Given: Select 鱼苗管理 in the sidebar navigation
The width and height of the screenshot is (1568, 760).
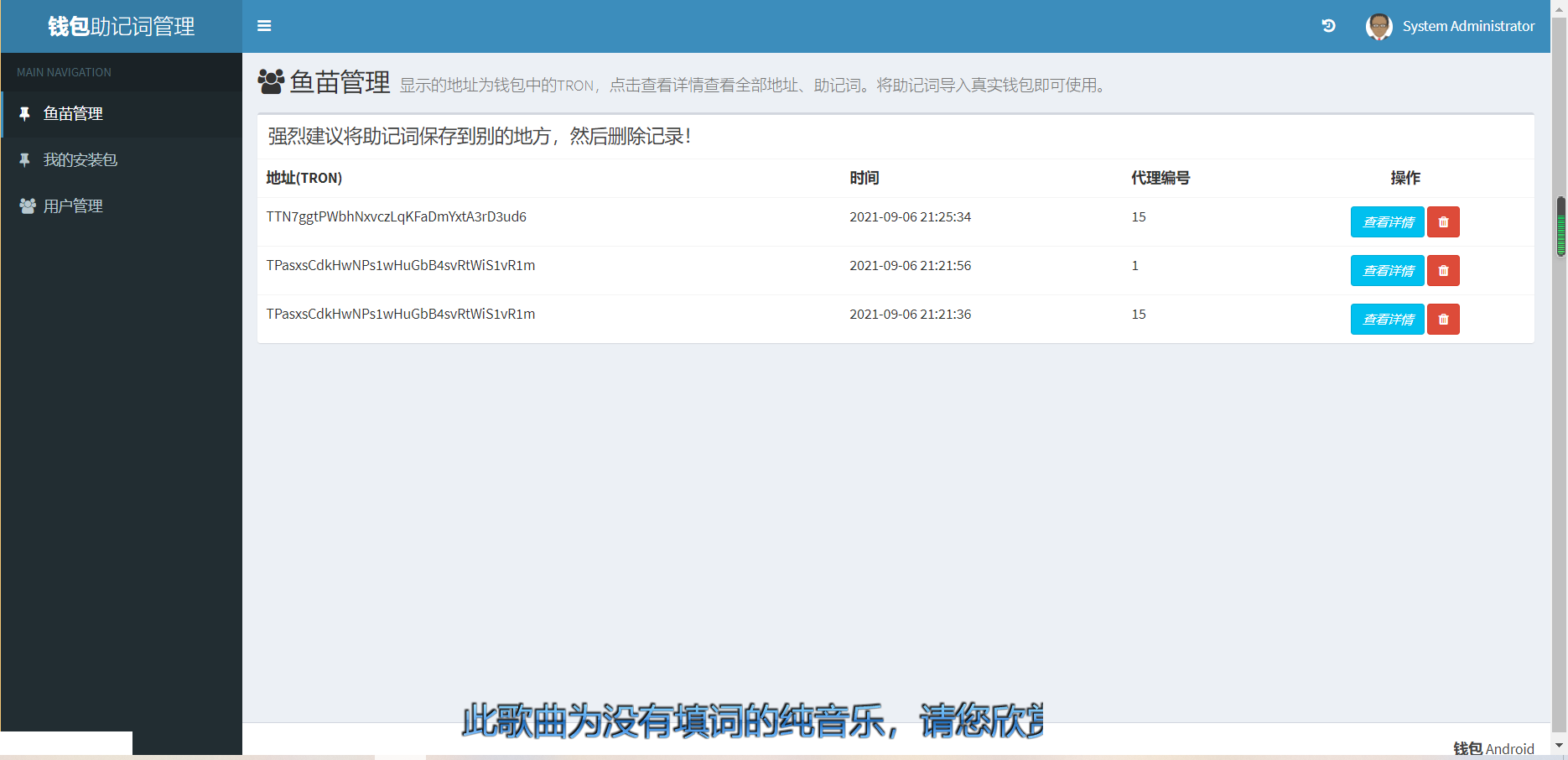Looking at the screenshot, I should pos(73,114).
